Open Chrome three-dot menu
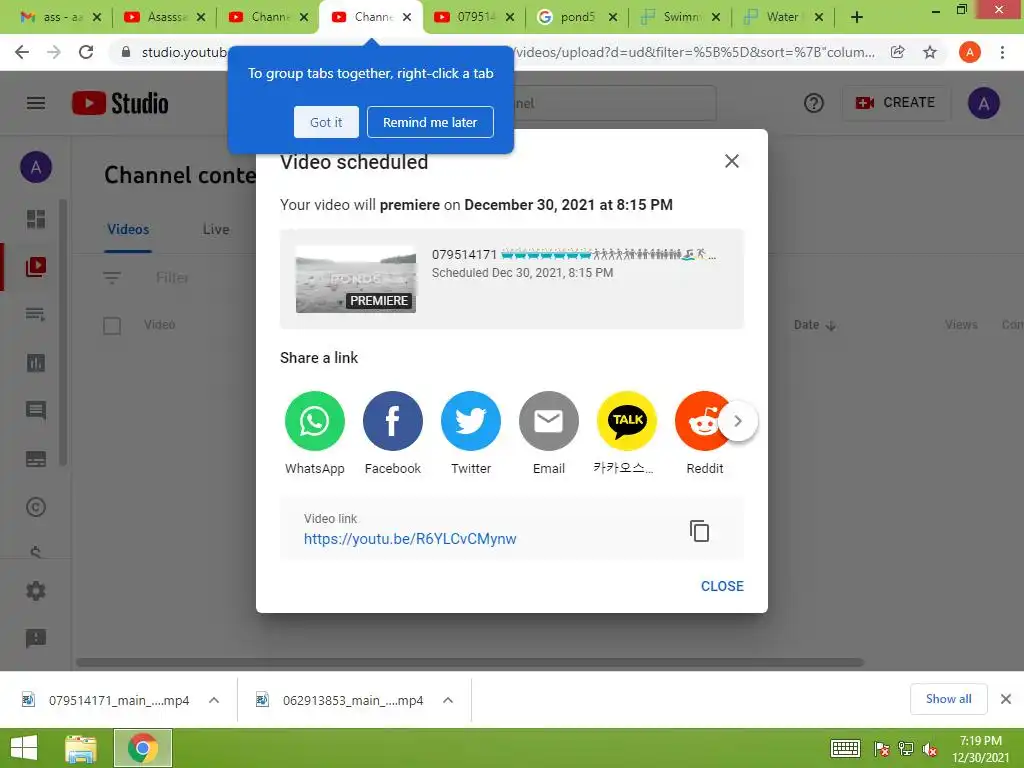The width and height of the screenshot is (1024, 768). 1002,52
